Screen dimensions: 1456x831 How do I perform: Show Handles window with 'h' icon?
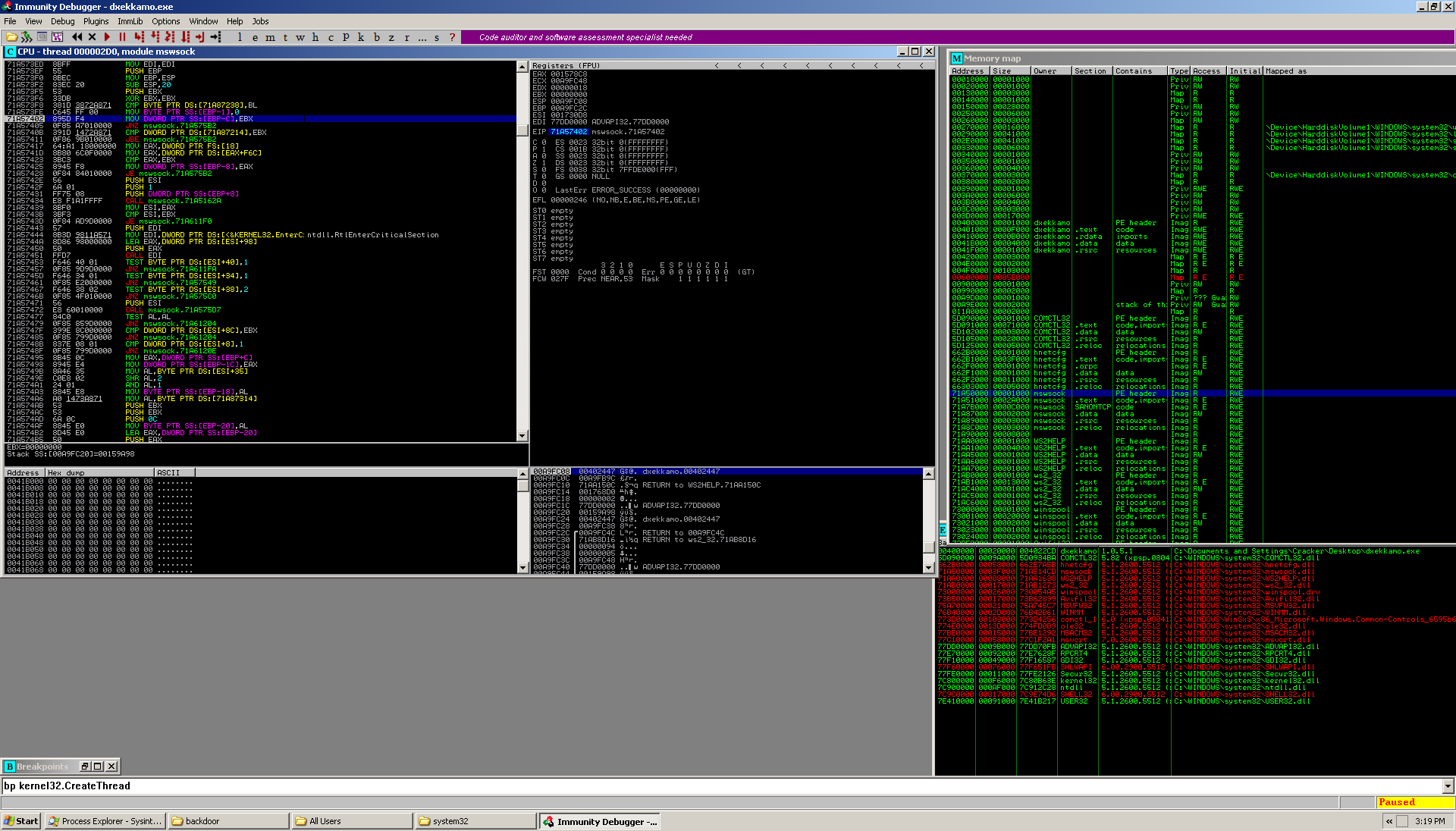point(315,36)
